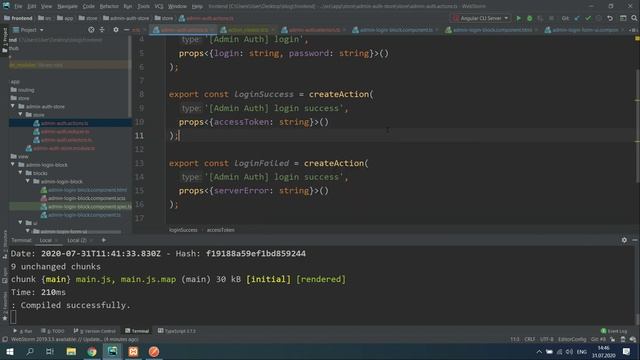Switch to the admin-login-block.component.ts editor tab

[395, 30]
